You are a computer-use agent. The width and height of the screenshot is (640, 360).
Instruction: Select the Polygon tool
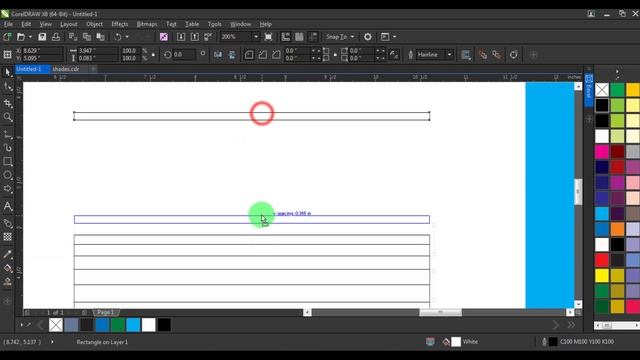pyautogui.click(x=7, y=189)
